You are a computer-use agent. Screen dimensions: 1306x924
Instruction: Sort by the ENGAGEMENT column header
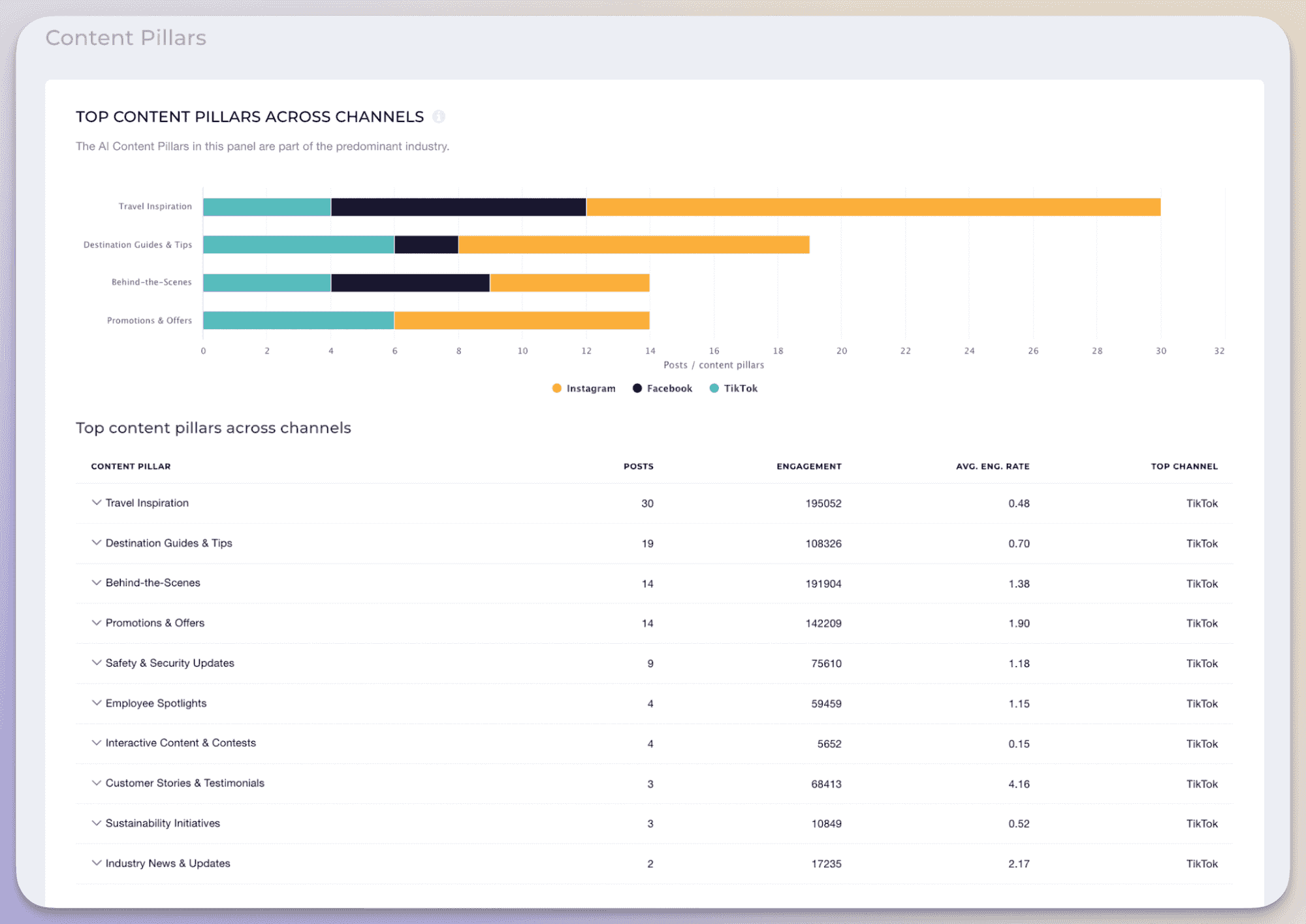(x=809, y=466)
